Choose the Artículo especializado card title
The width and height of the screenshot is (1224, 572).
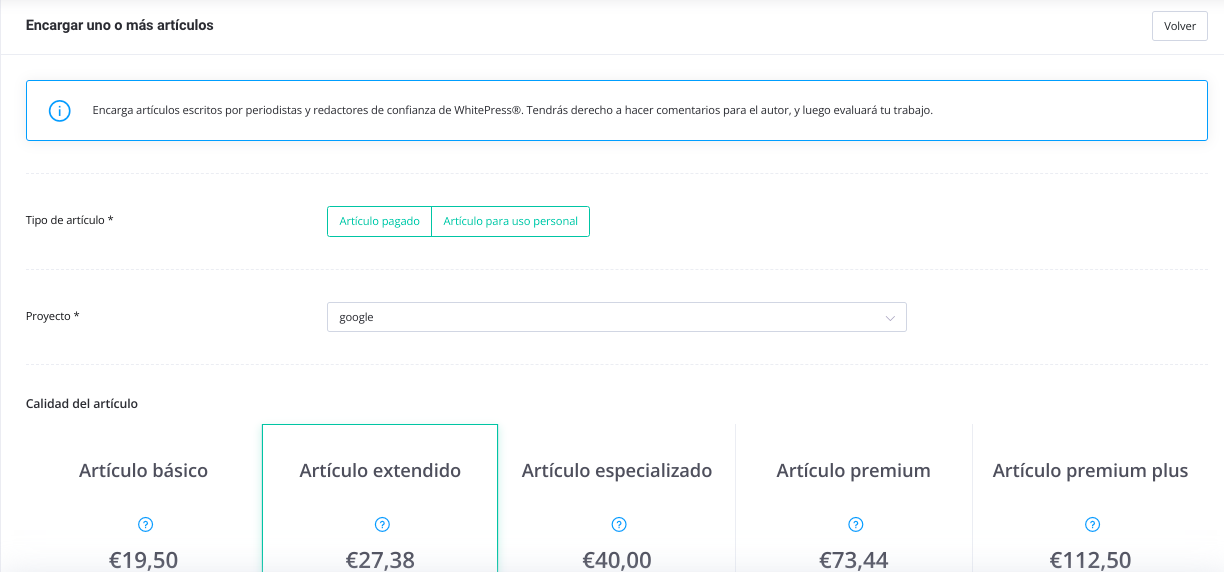coord(617,470)
